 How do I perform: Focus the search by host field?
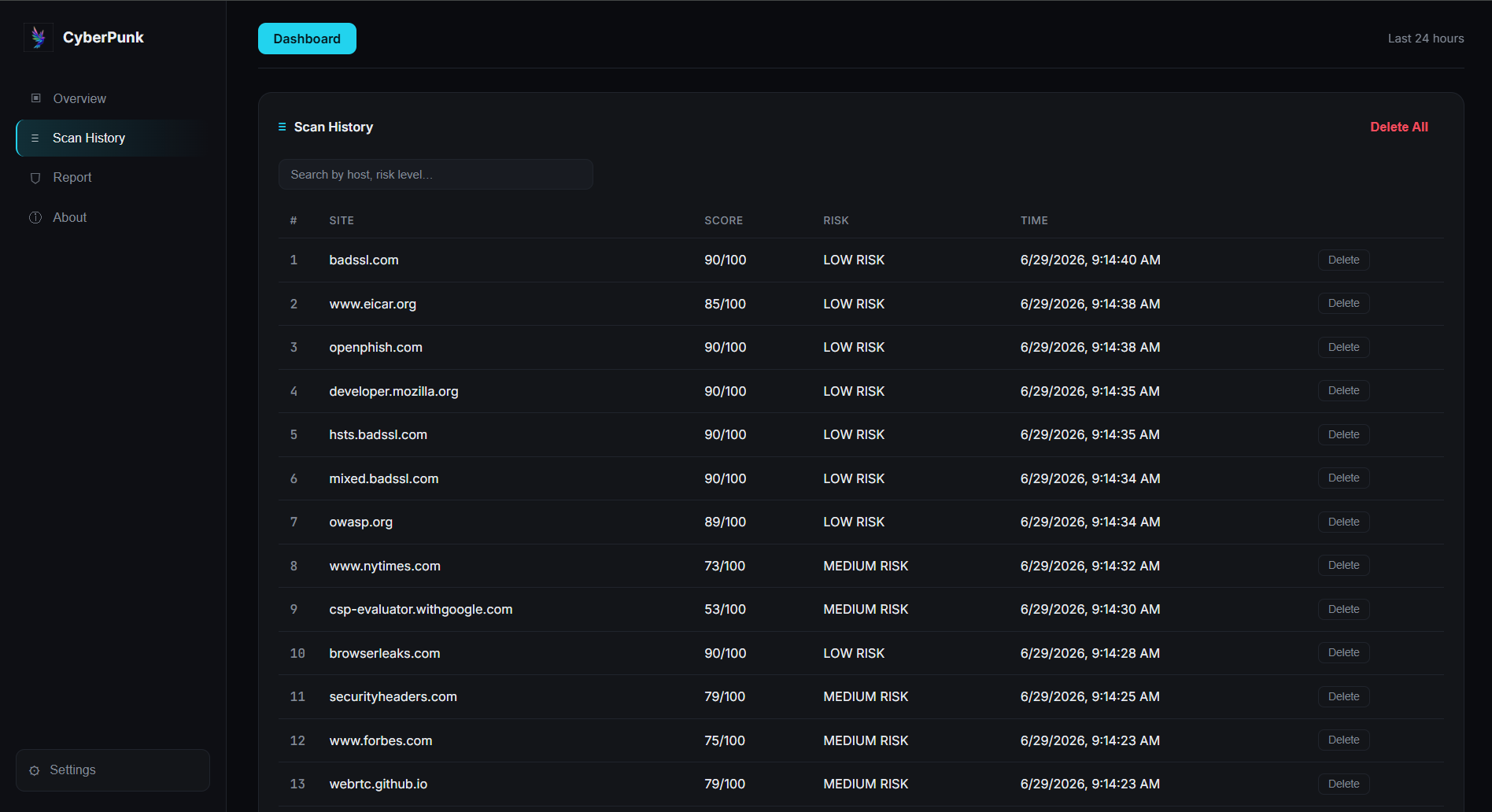(x=436, y=175)
